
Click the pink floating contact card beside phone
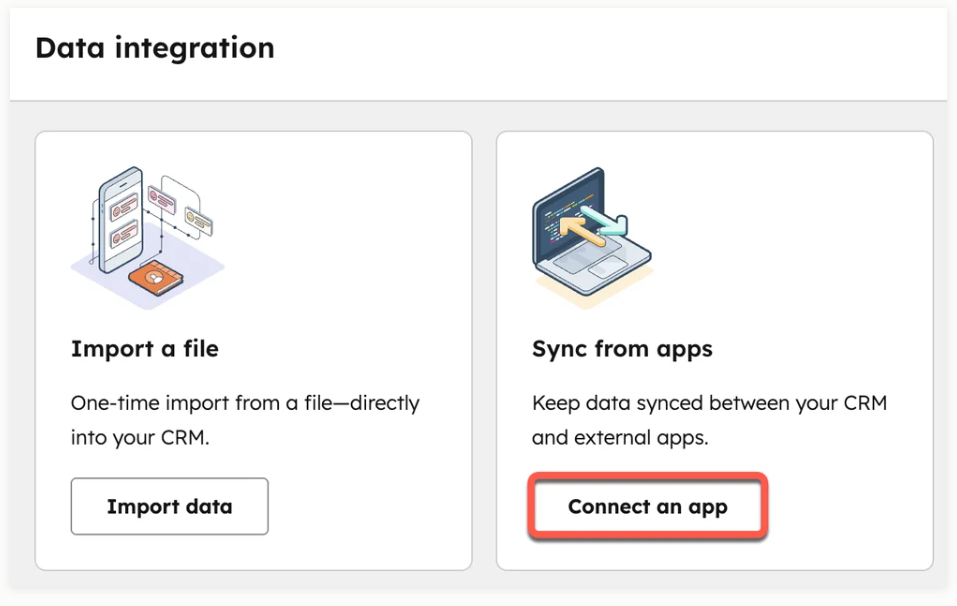tap(162, 200)
